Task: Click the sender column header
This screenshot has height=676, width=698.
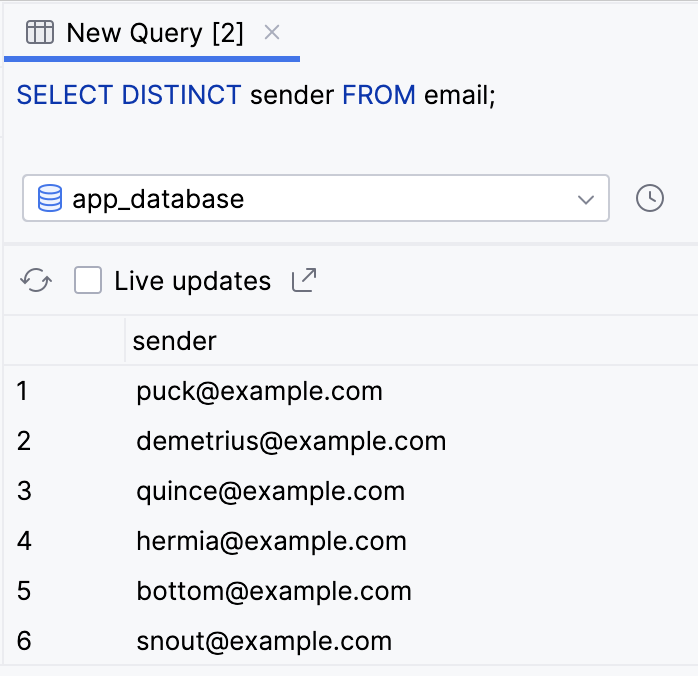Action: [x=175, y=341]
